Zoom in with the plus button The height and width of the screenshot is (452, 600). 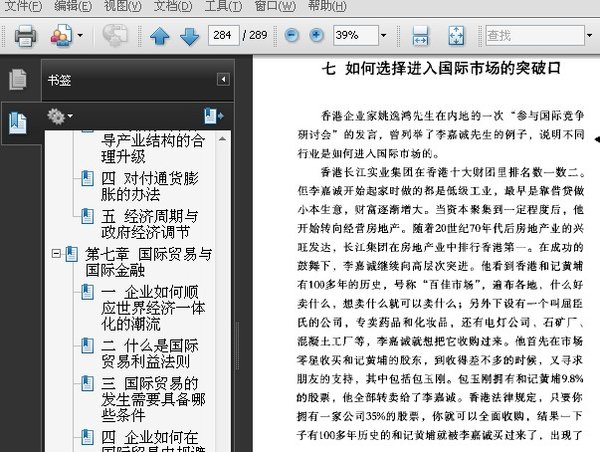[x=316, y=36]
